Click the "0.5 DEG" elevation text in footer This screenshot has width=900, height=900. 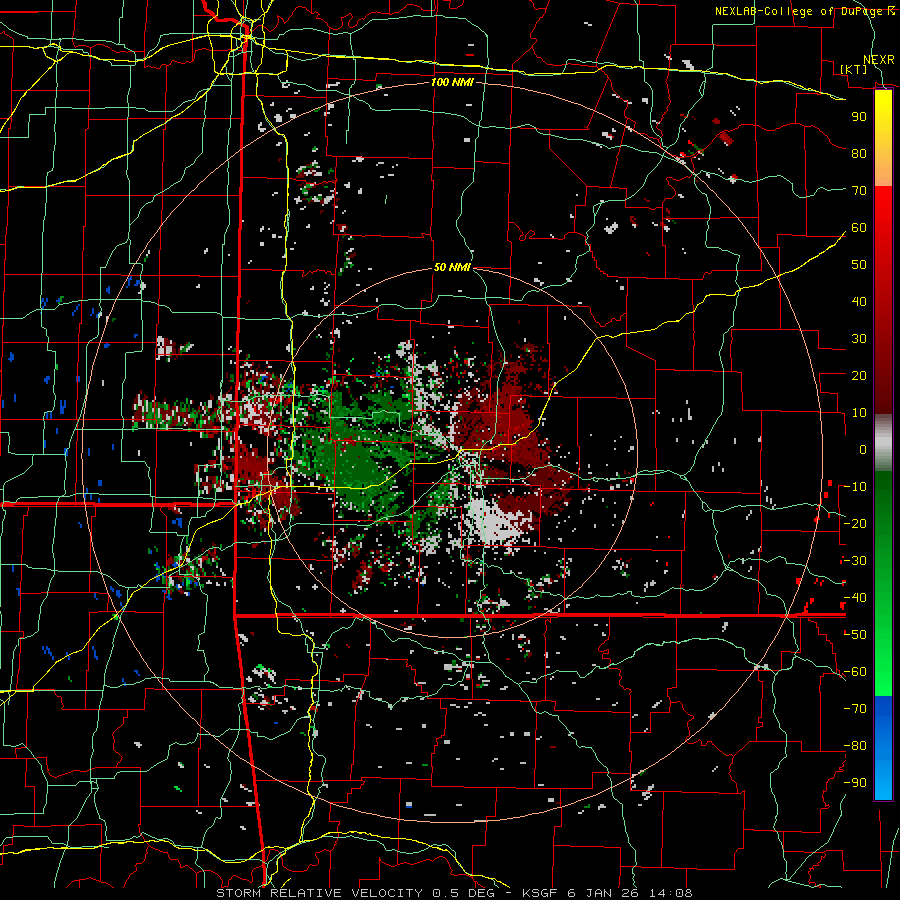(464, 893)
